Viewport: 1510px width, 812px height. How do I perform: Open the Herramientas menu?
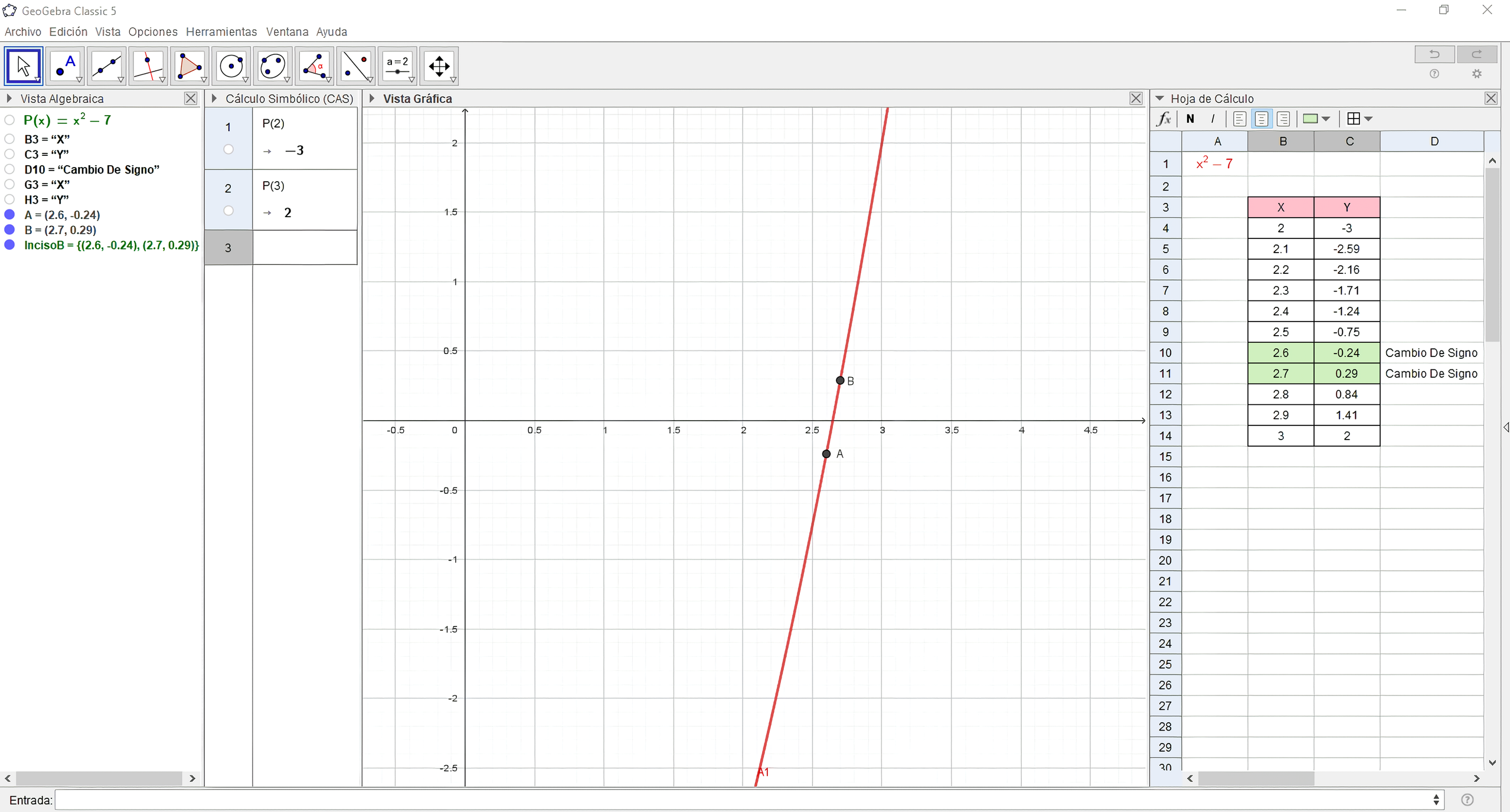click(x=221, y=32)
